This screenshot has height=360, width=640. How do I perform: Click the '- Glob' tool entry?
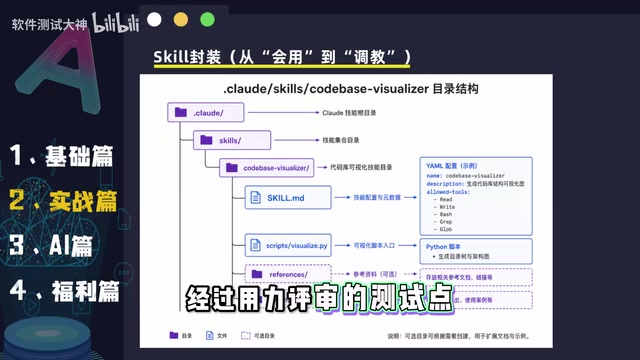click(443, 229)
